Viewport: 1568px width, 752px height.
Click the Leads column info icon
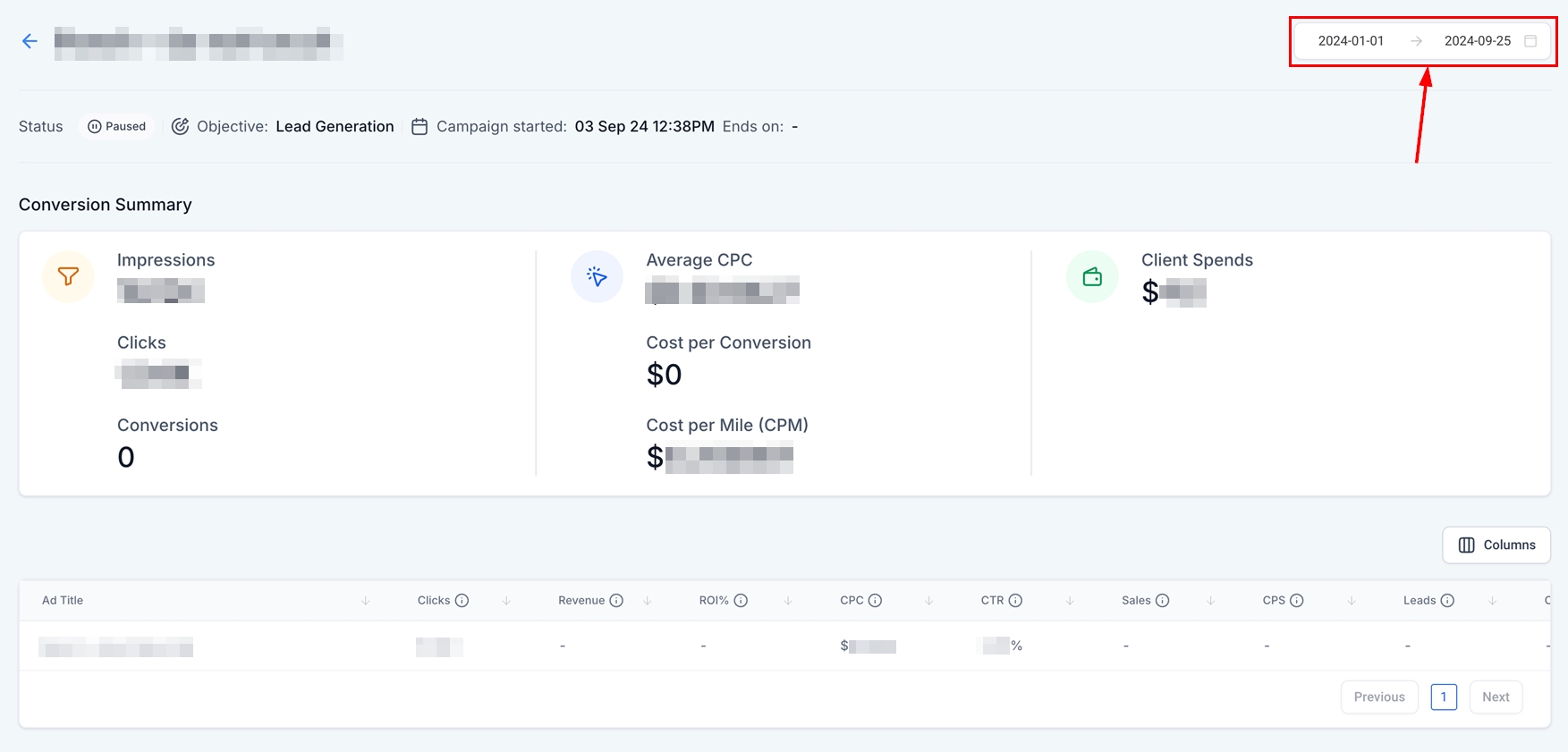[1447, 601]
